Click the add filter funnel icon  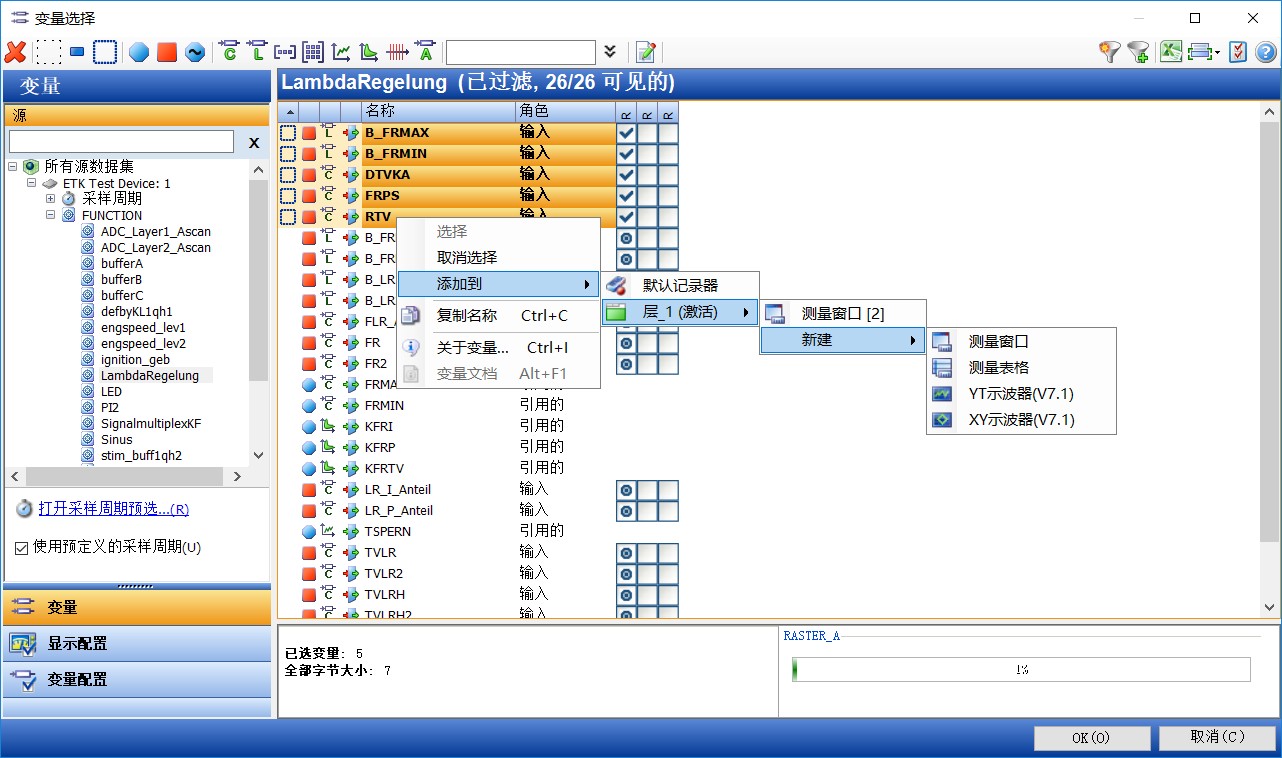(1137, 51)
